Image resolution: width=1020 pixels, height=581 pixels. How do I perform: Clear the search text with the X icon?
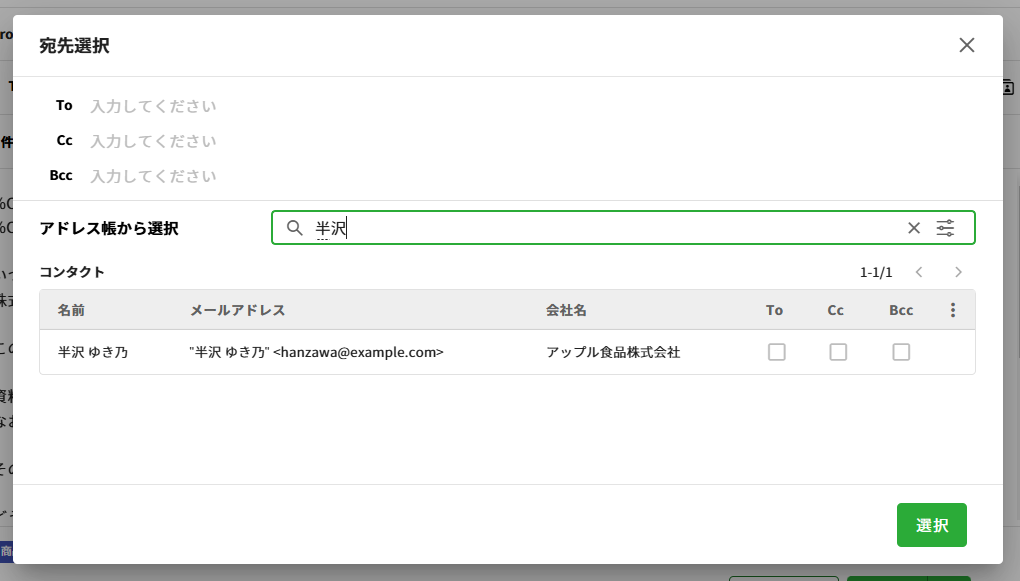pos(913,228)
